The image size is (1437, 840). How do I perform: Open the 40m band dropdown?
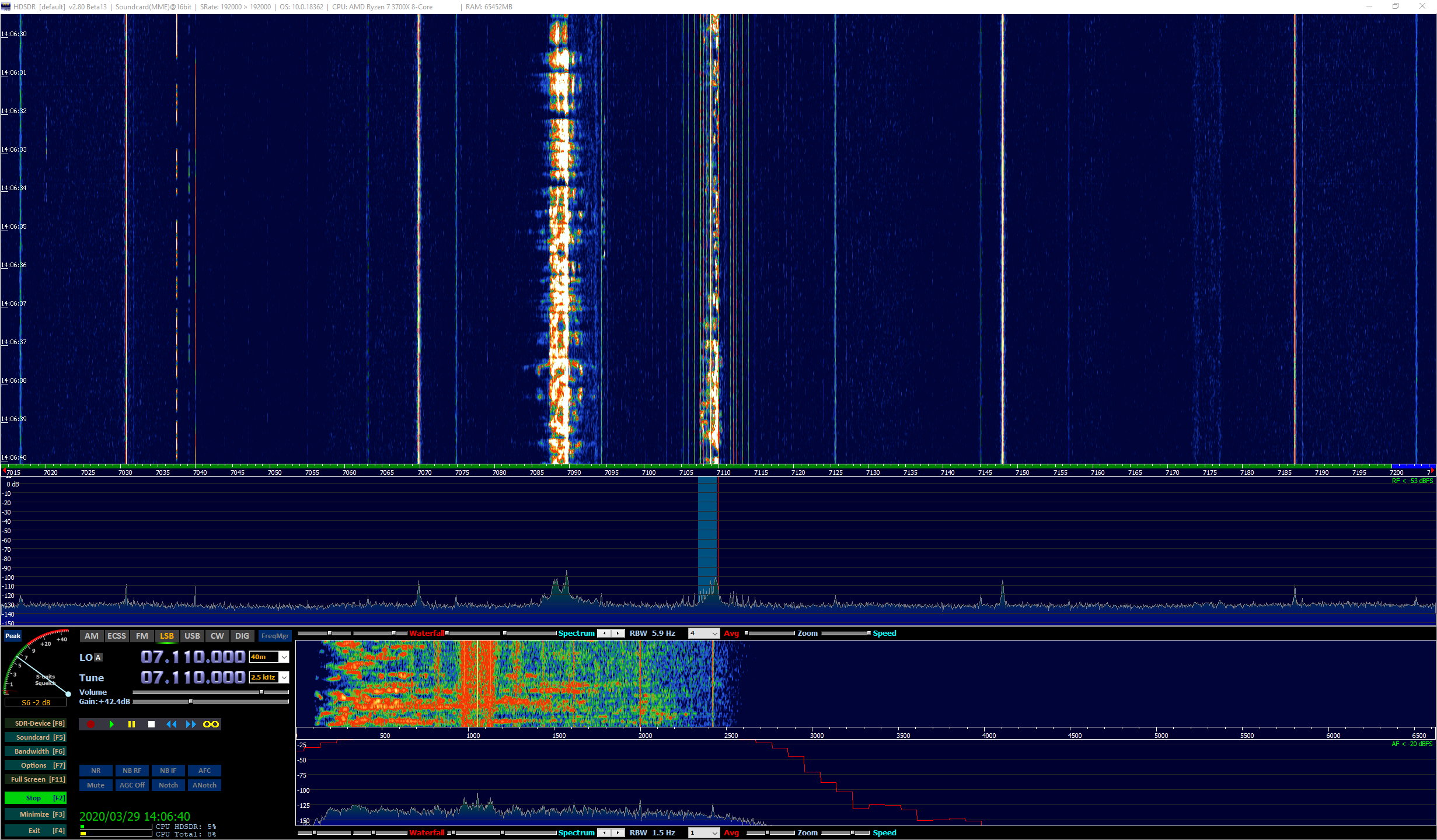click(x=284, y=657)
